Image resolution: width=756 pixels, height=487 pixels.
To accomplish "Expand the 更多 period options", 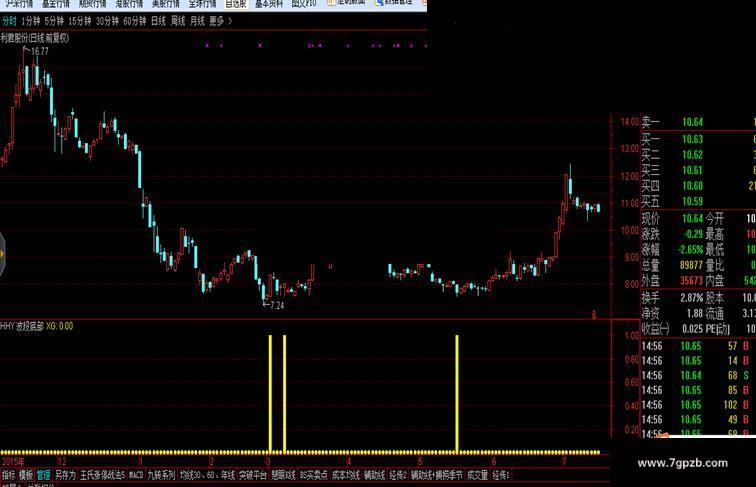I will (x=220, y=21).
